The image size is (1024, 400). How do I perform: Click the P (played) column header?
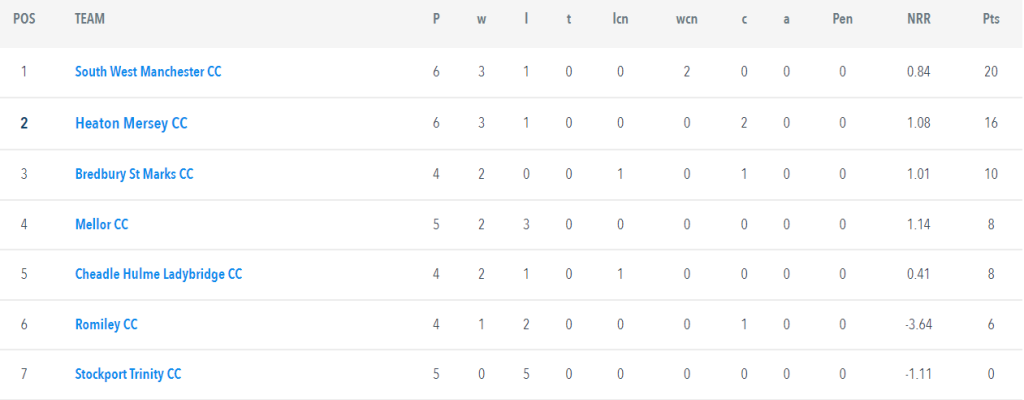click(436, 19)
